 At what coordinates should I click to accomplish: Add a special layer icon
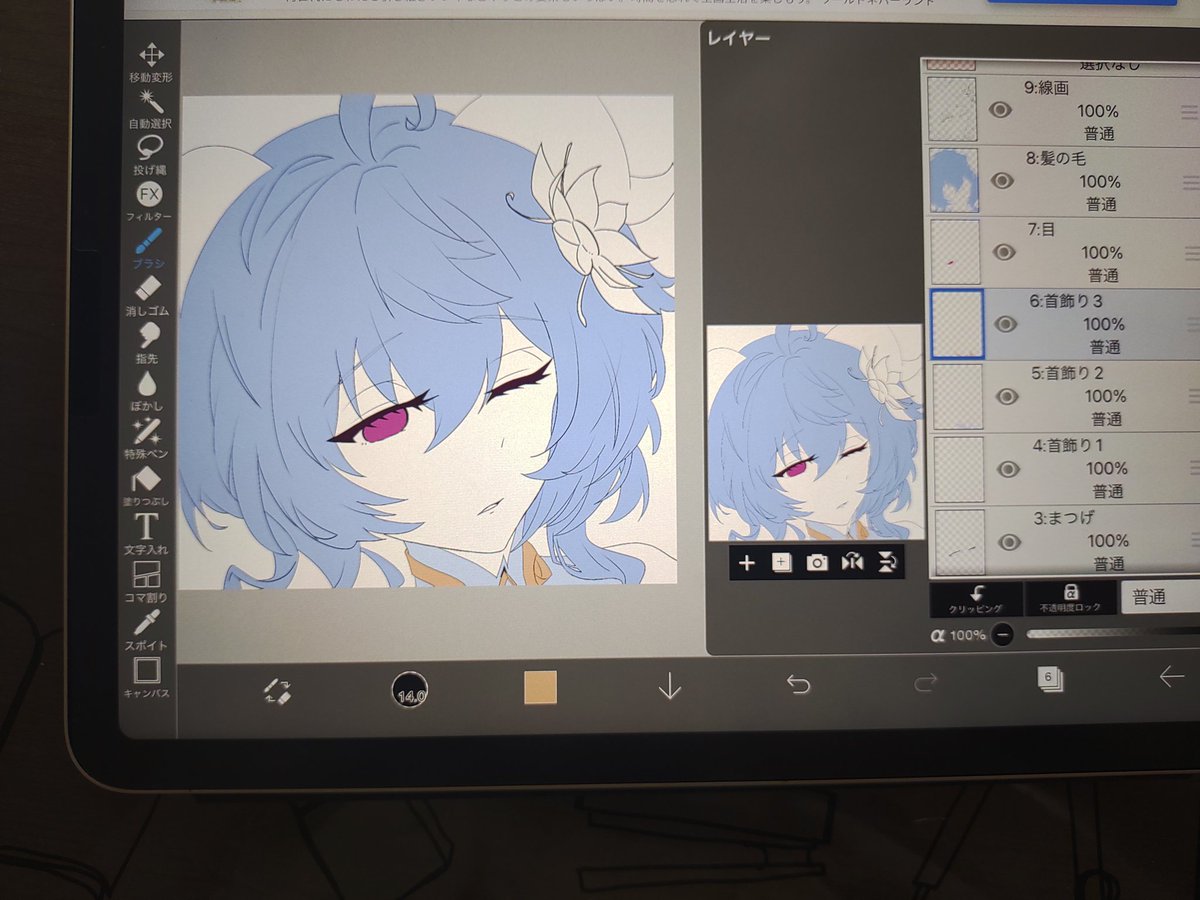[782, 563]
